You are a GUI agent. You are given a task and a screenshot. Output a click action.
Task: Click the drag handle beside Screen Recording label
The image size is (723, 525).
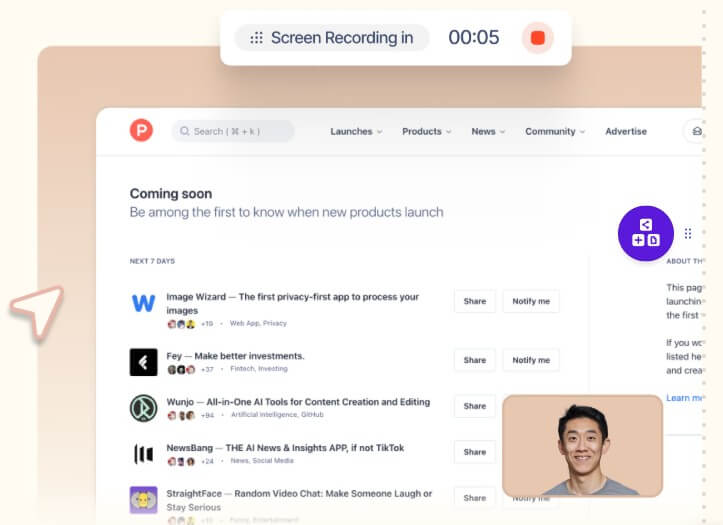pyautogui.click(x=256, y=38)
